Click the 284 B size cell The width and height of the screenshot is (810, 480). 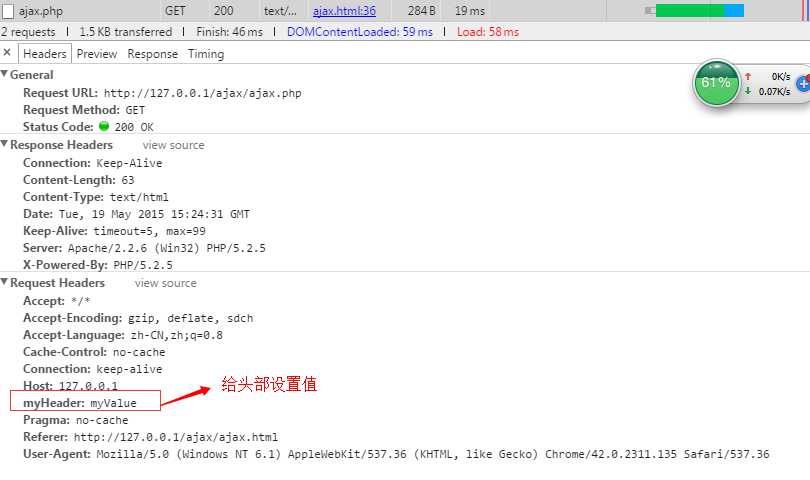click(422, 11)
